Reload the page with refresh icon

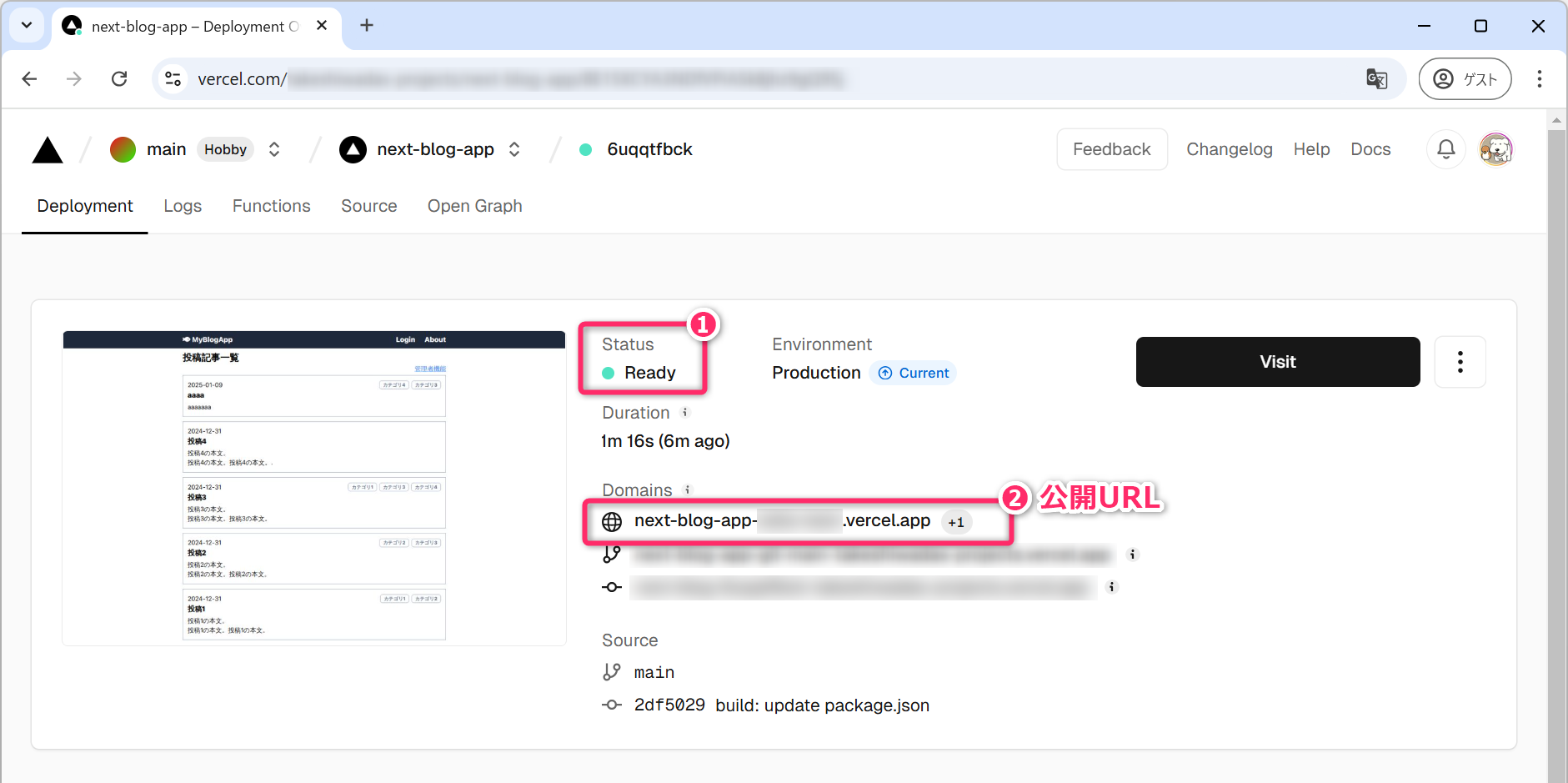click(119, 79)
